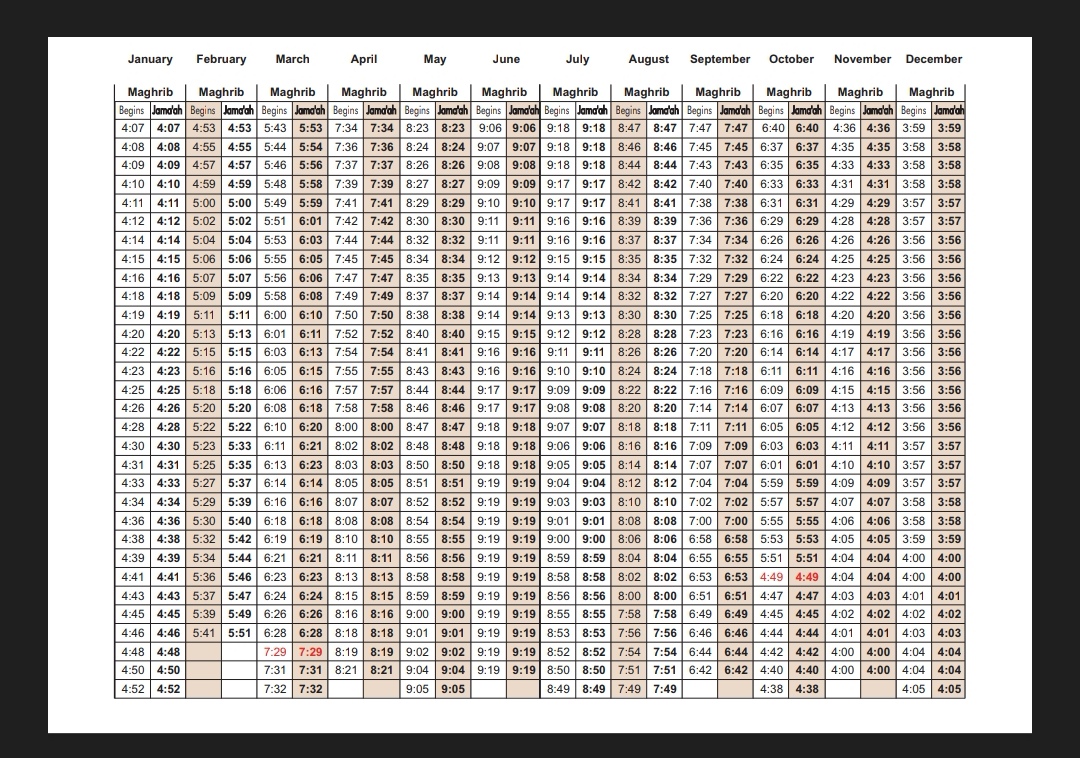The image size is (1080, 758).
Task: Click the Begins subheader under January
Action: (x=132, y=110)
